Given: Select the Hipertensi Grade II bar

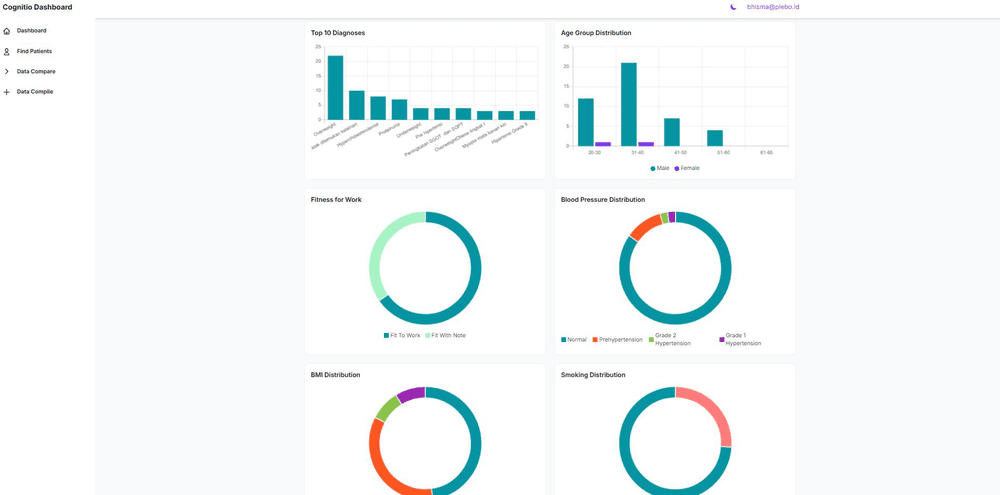Looking at the screenshot, I should 527,115.
